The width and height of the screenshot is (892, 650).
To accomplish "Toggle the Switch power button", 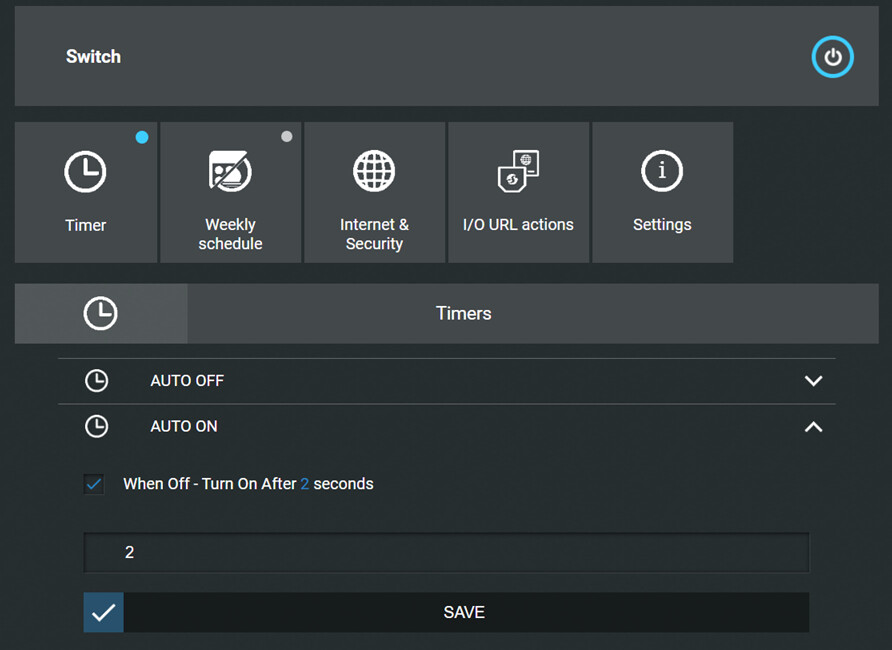I will 832,57.
